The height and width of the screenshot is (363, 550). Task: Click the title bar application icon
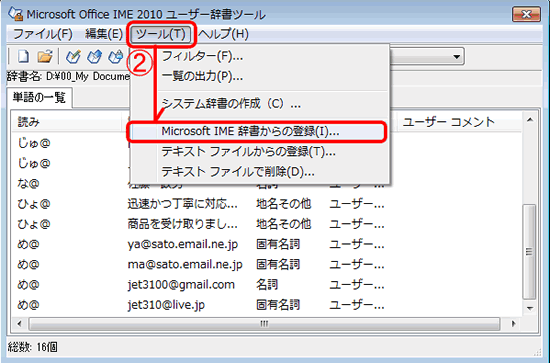pyautogui.click(x=15, y=14)
